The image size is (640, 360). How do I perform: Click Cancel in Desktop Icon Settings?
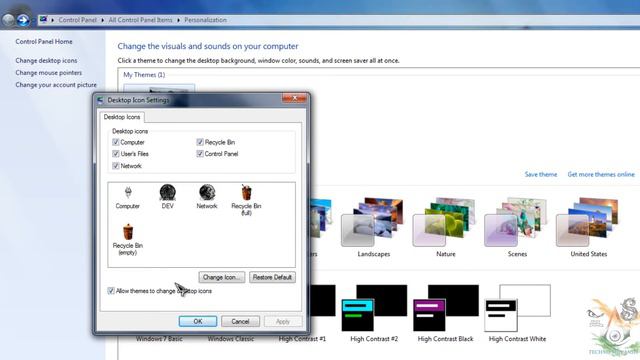[240, 321]
